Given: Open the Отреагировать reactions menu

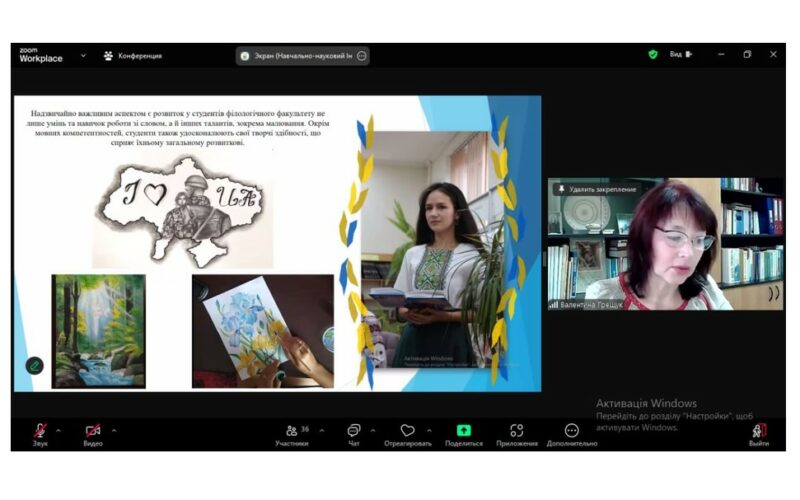Looking at the screenshot, I should pos(407,432).
